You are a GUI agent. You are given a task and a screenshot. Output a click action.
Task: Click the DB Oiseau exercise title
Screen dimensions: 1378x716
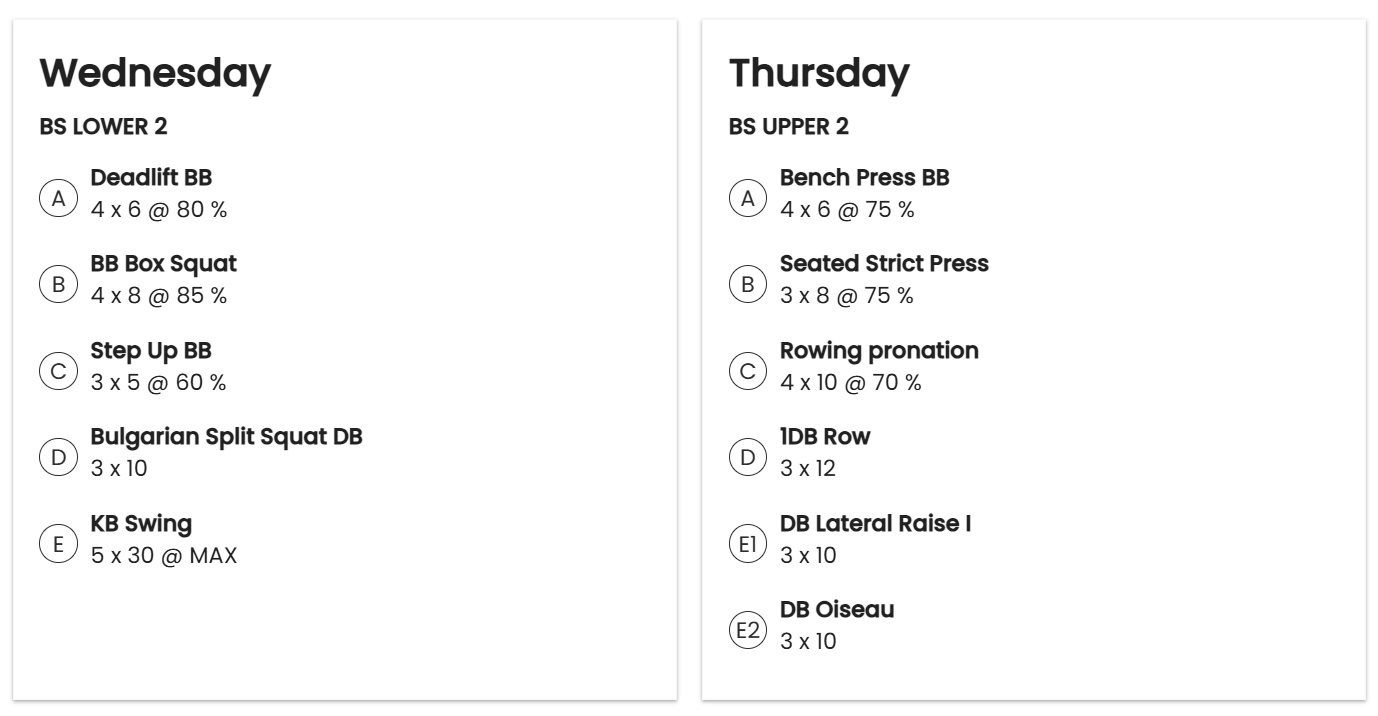837,610
